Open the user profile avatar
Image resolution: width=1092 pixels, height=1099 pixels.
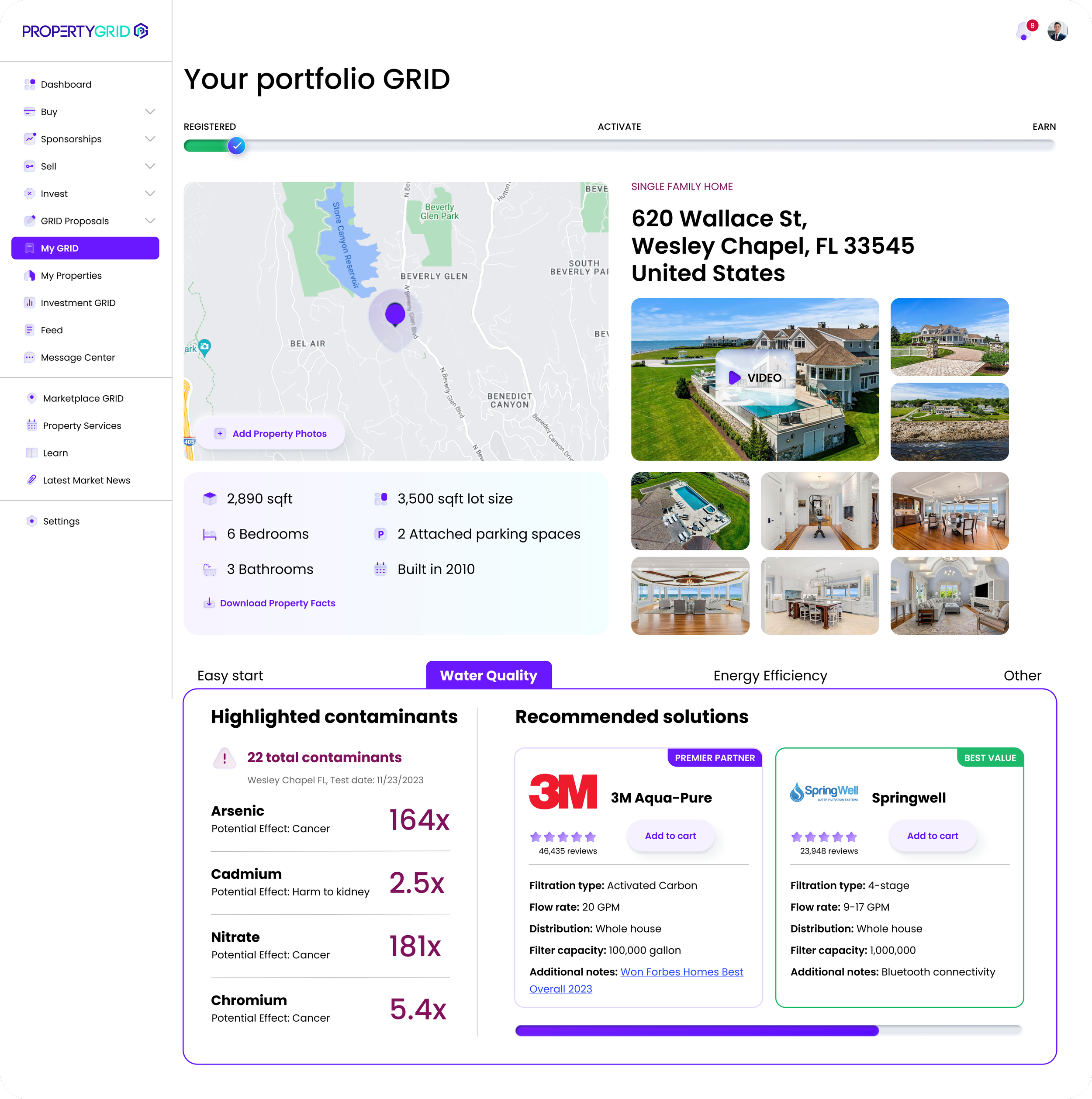click(x=1057, y=31)
